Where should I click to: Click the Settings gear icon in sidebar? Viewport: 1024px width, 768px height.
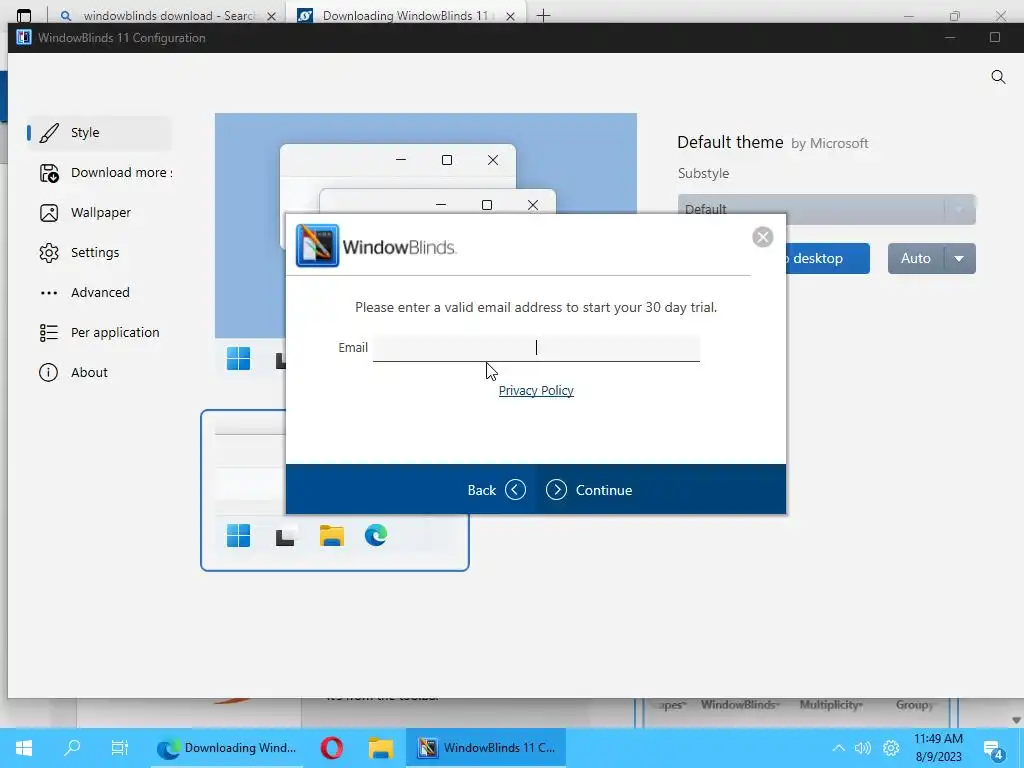(x=49, y=253)
